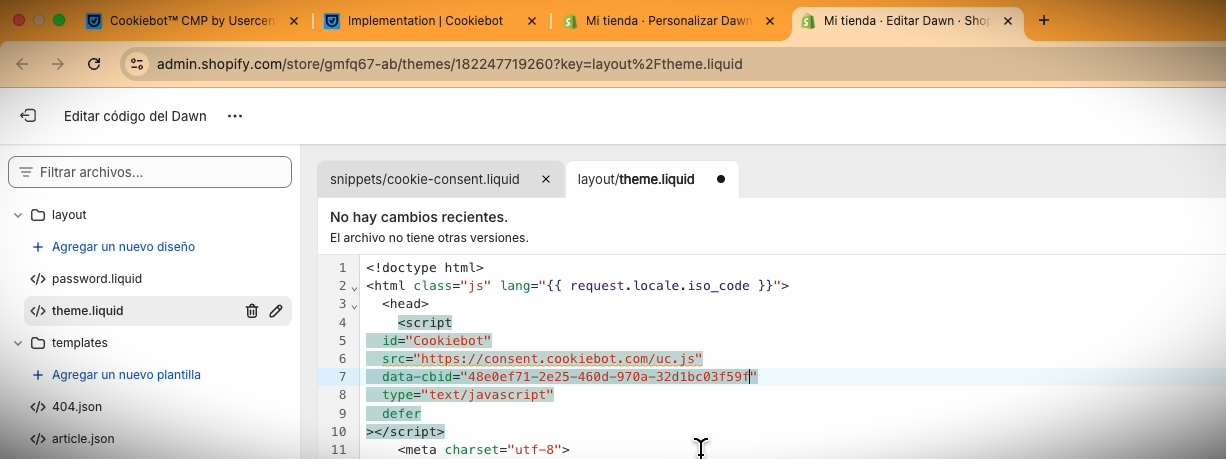Fold the html tag at line 2

[355, 288]
